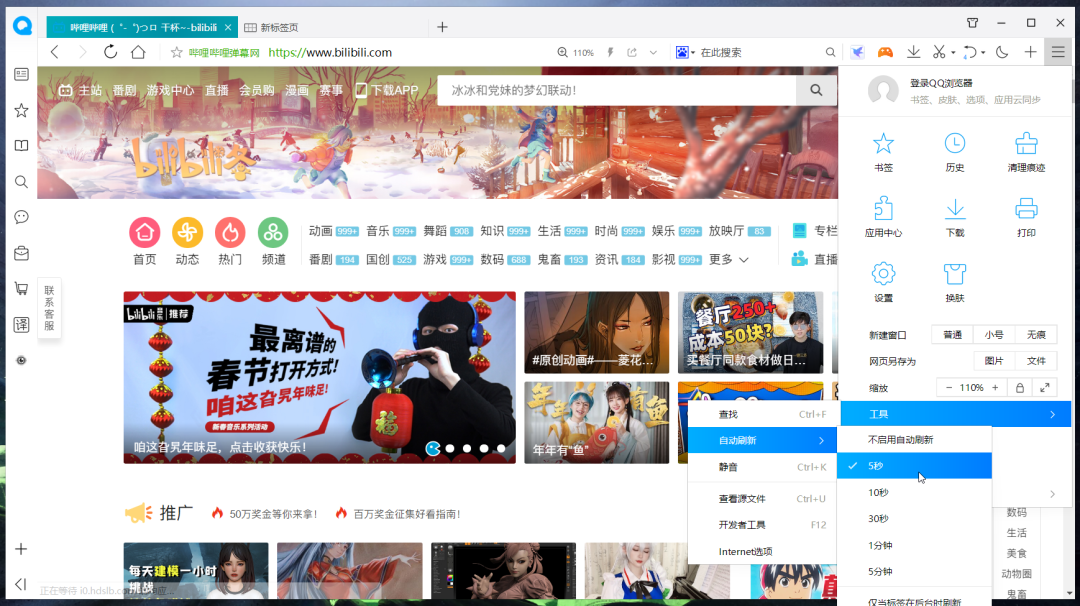Open dropdown arrow beside scissors tool
This screenshot has width=1080, height=606.
point(953,52)
